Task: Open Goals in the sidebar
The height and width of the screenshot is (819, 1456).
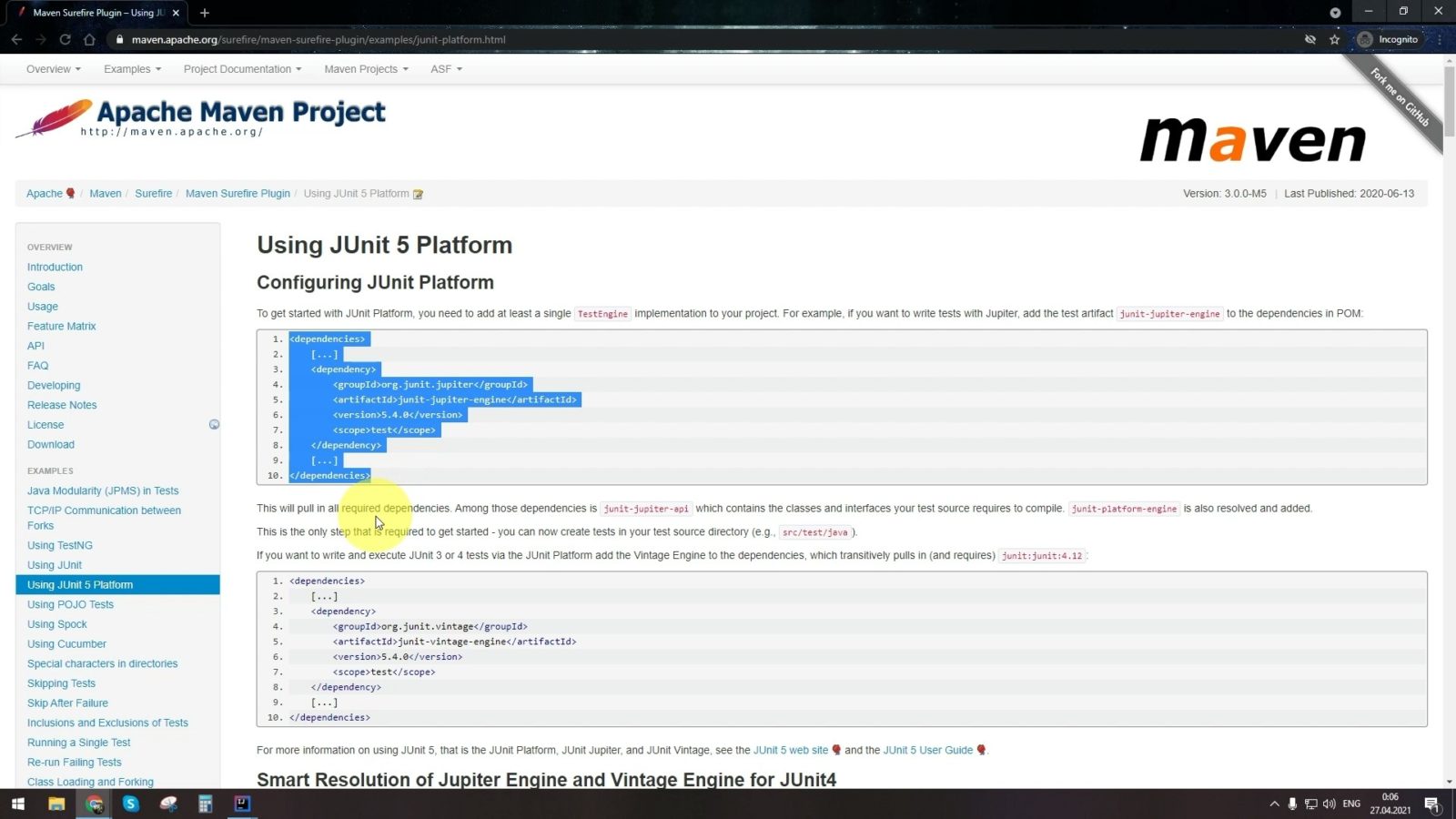Action: [41, 287]
